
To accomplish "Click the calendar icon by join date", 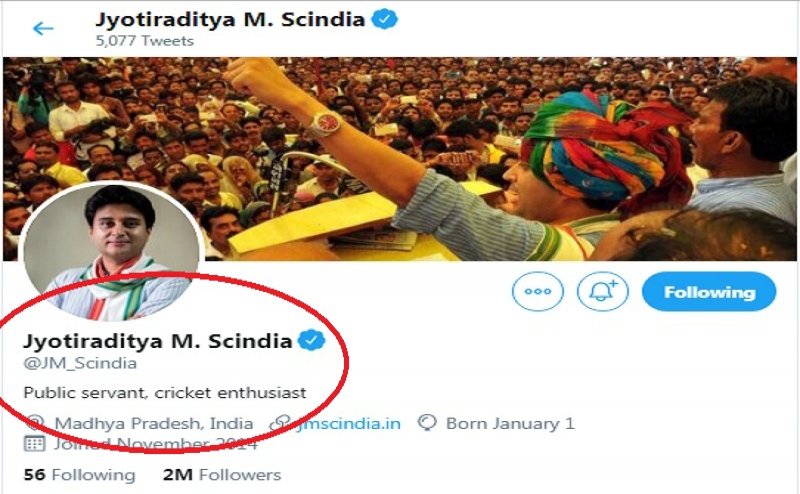I will click(x=34, y=445).
